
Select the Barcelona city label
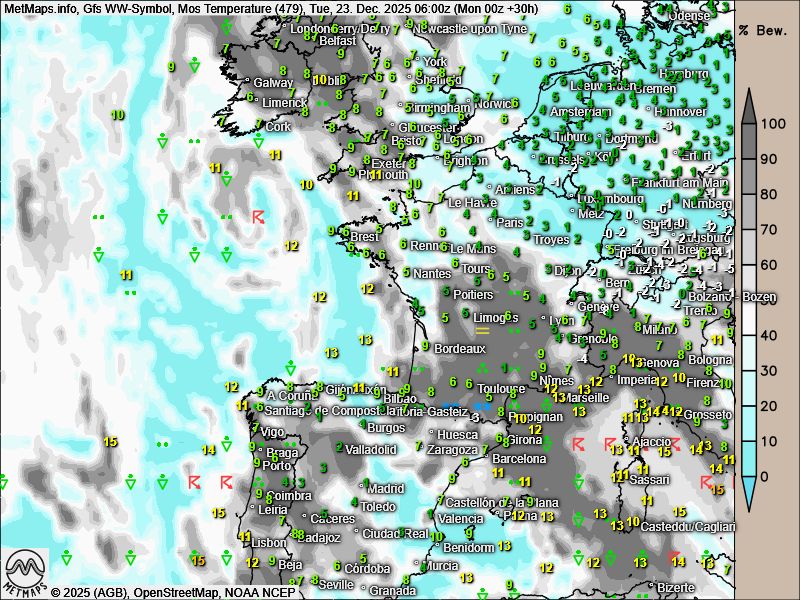520,459
